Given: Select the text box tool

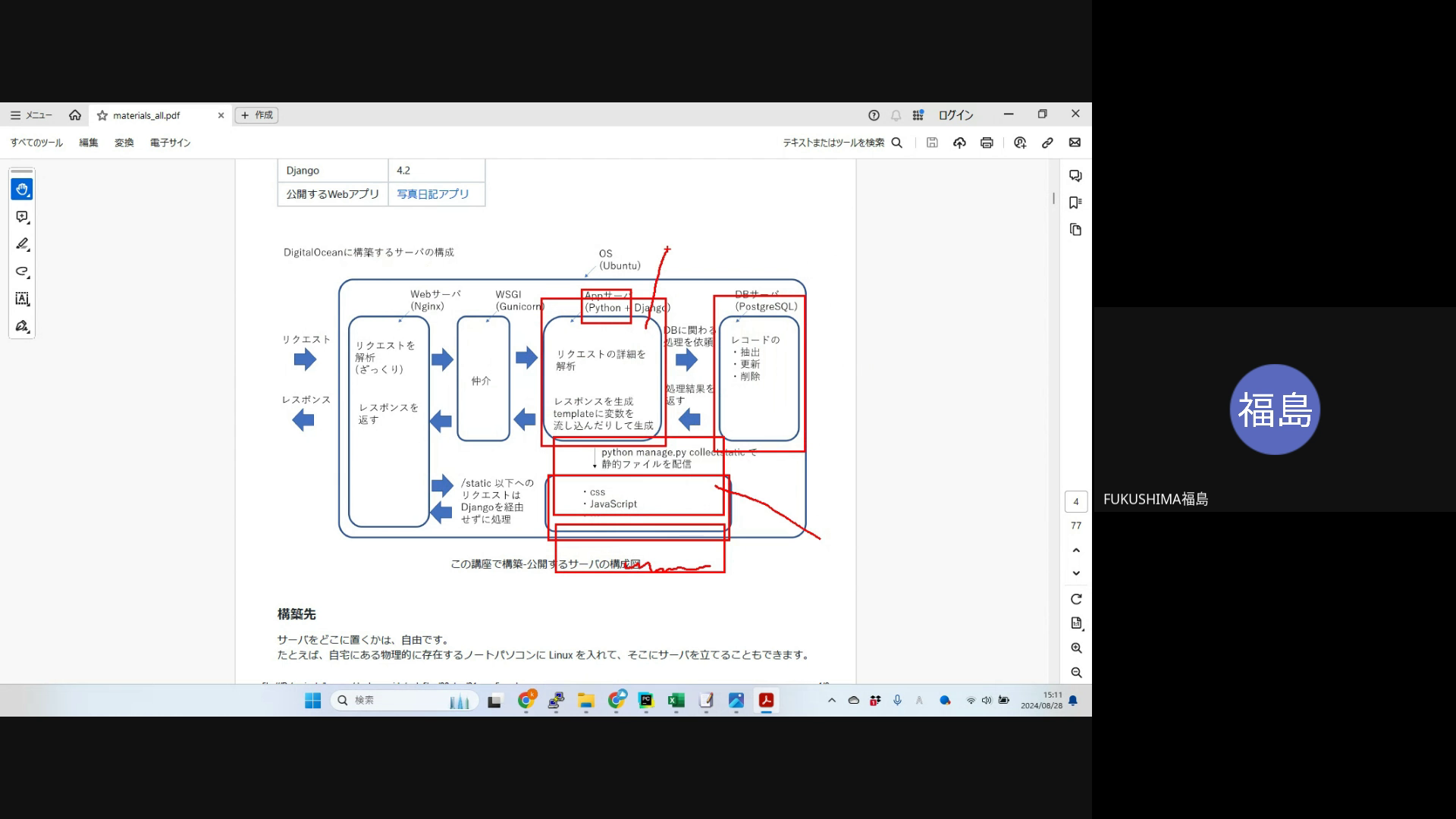Looking at the screenshot, I should coord(22,299).
